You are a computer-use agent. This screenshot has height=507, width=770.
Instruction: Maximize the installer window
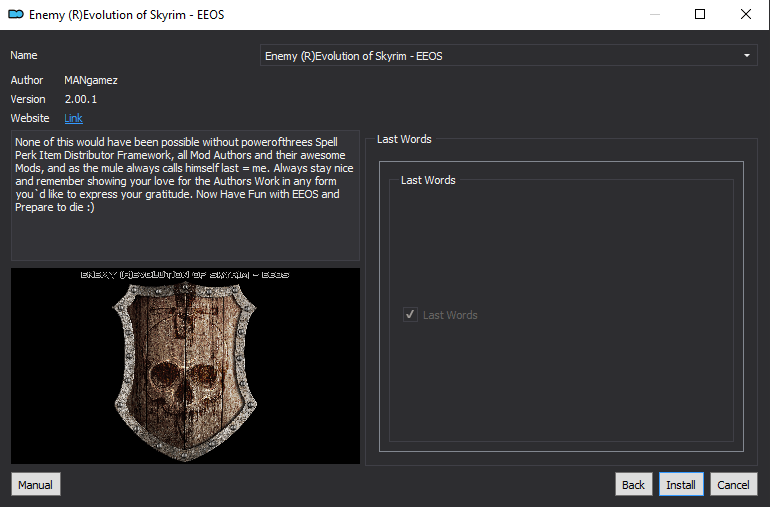tap(700, 14)
